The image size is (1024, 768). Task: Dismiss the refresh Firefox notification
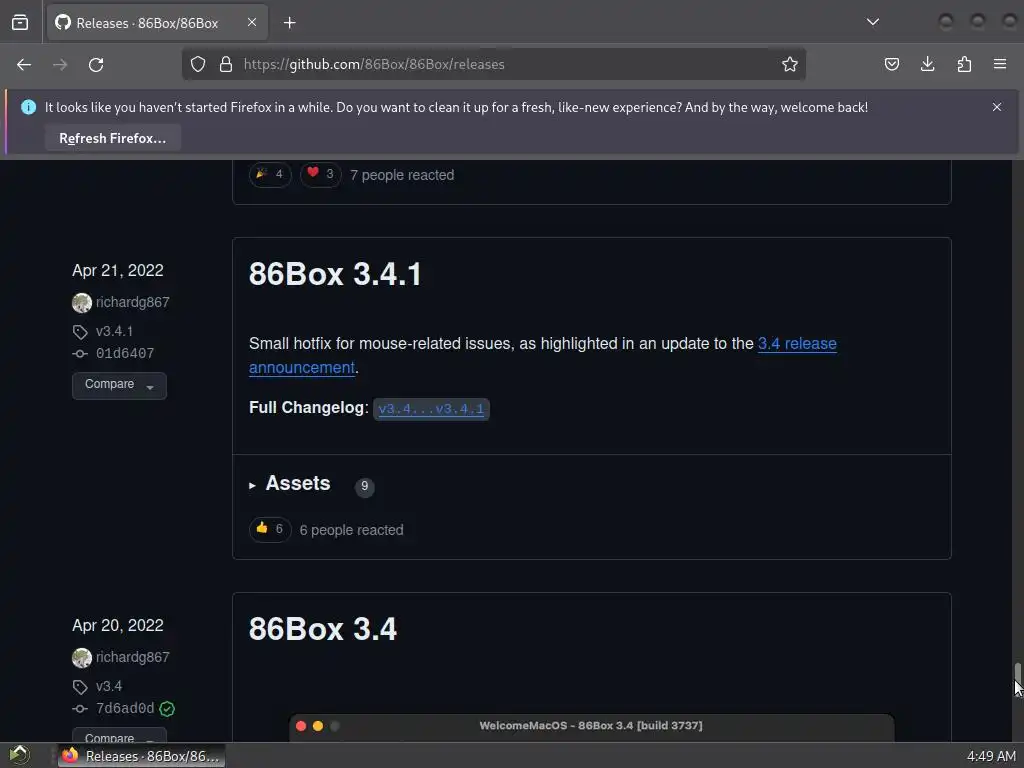tap(997, 107)
